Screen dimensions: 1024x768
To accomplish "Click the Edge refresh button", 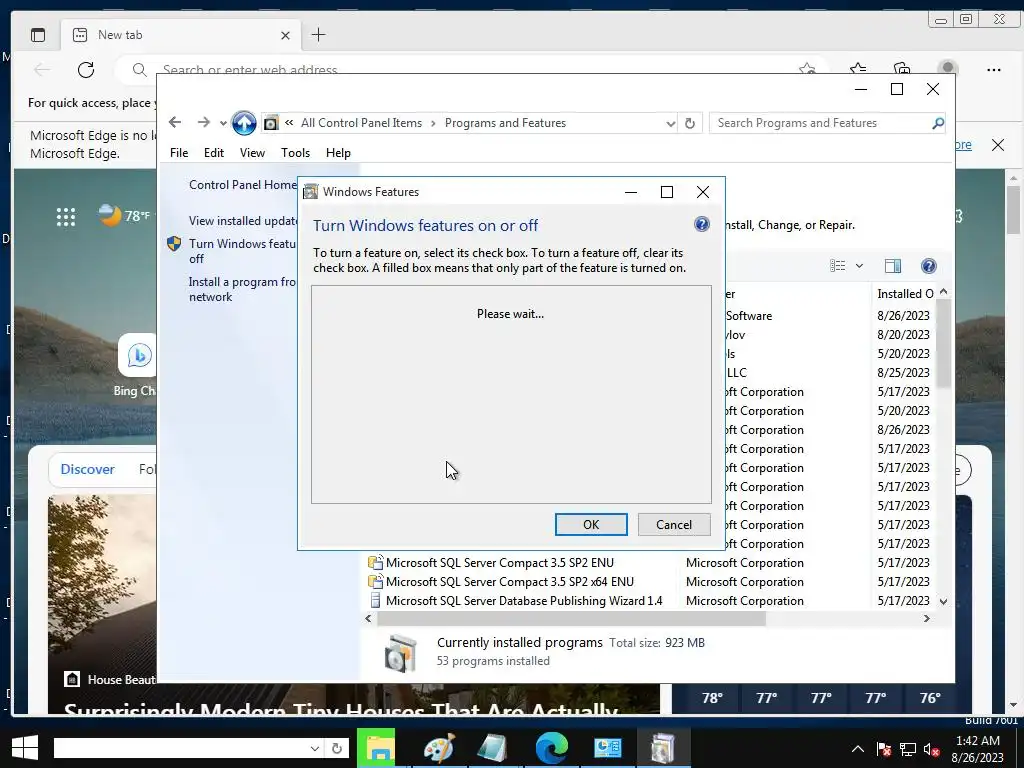I will coord(86,69).
